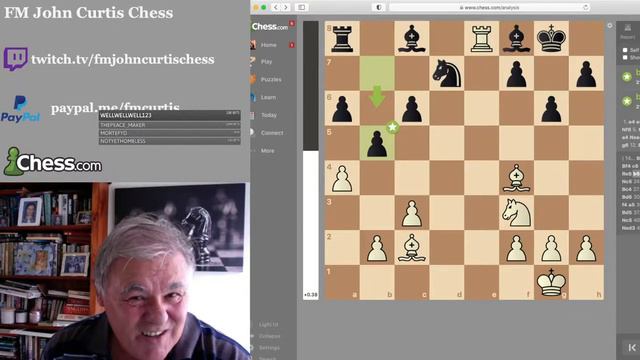Click the black pawn on h7
Viewport: 640px width, 360px height.
pyautogui.click(x=586, y=73)
